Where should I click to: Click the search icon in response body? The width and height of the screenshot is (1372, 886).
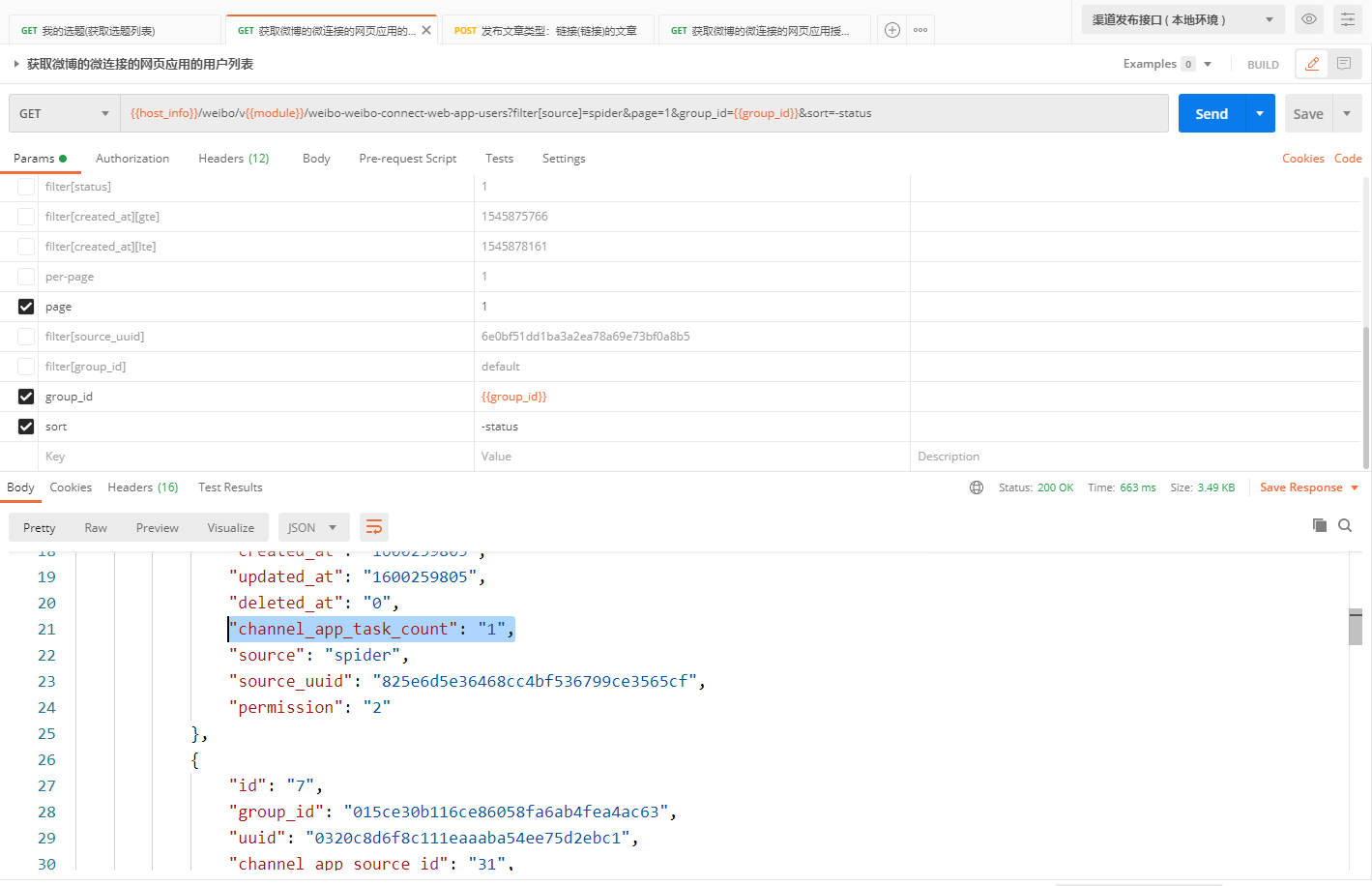point(1345,525)
